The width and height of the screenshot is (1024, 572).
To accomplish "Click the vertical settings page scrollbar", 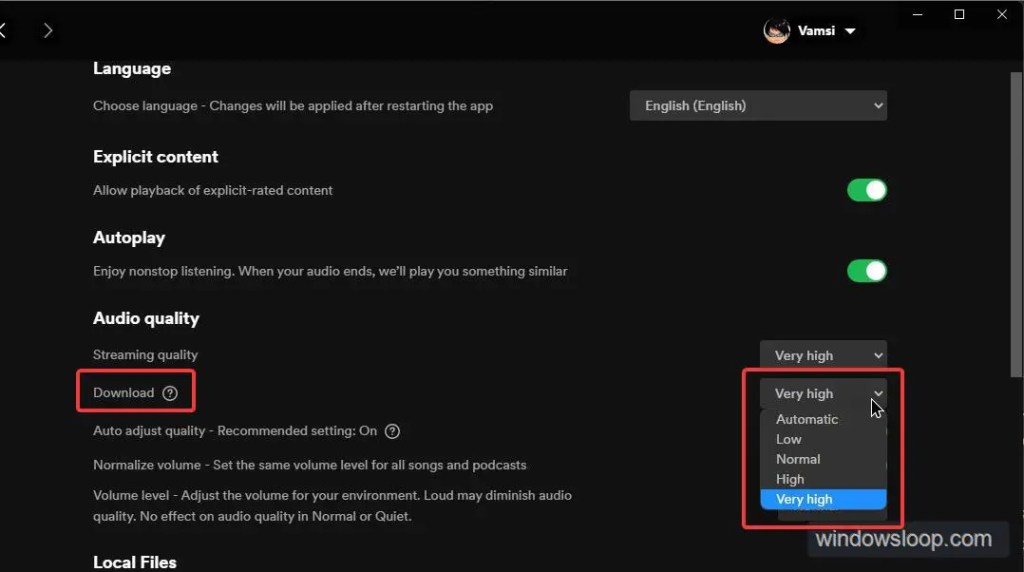I will pyautogui.click(x=1016, y=224).
